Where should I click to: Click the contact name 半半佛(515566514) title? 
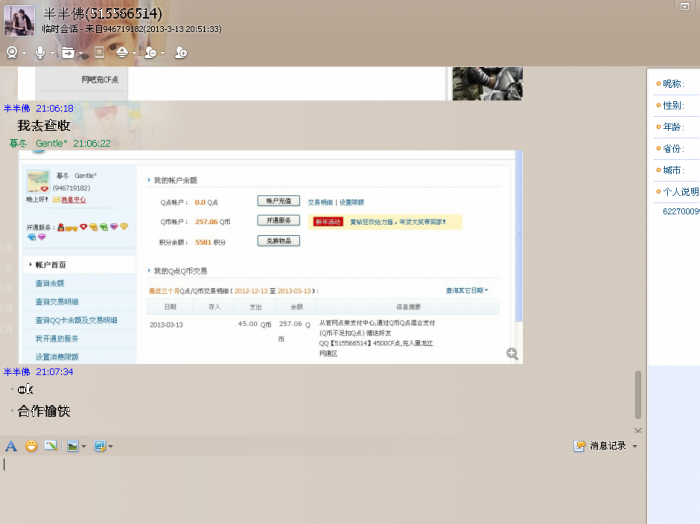tap(103, 14)
